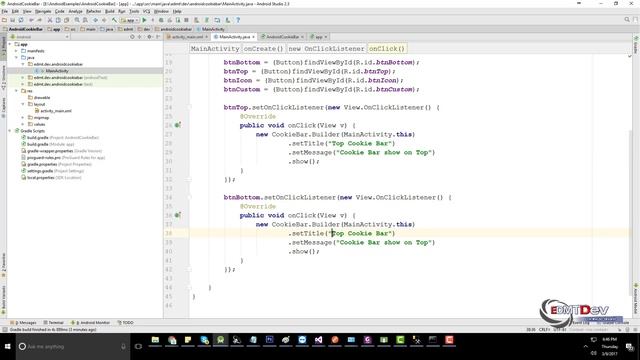Select the settings.gradle file
The image size is (640, 360).
(53, 171)
